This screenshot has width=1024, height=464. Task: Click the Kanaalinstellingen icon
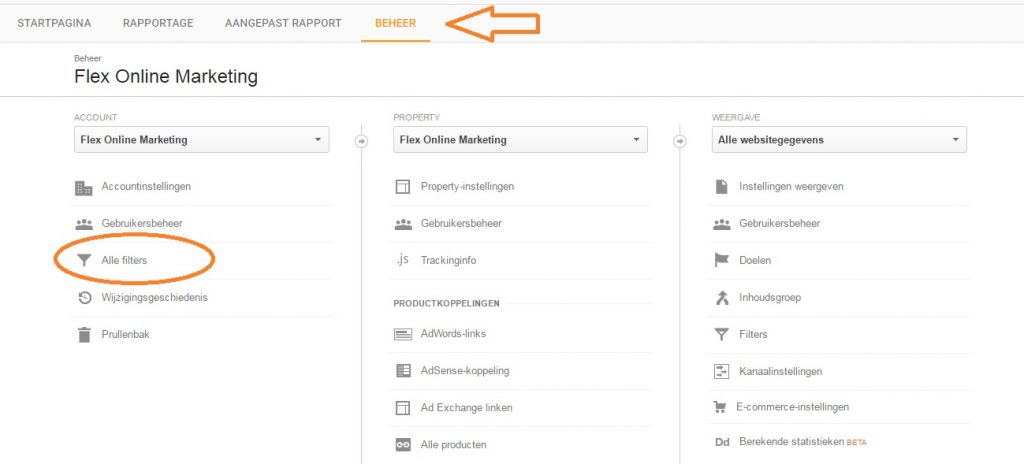721,372
